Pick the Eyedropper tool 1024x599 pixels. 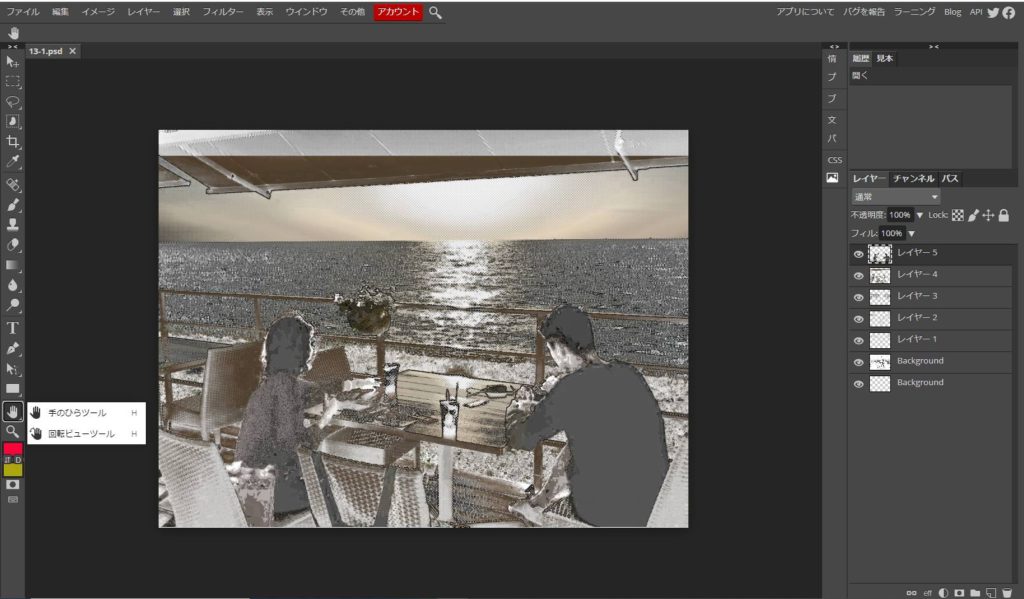click(13, 162)
